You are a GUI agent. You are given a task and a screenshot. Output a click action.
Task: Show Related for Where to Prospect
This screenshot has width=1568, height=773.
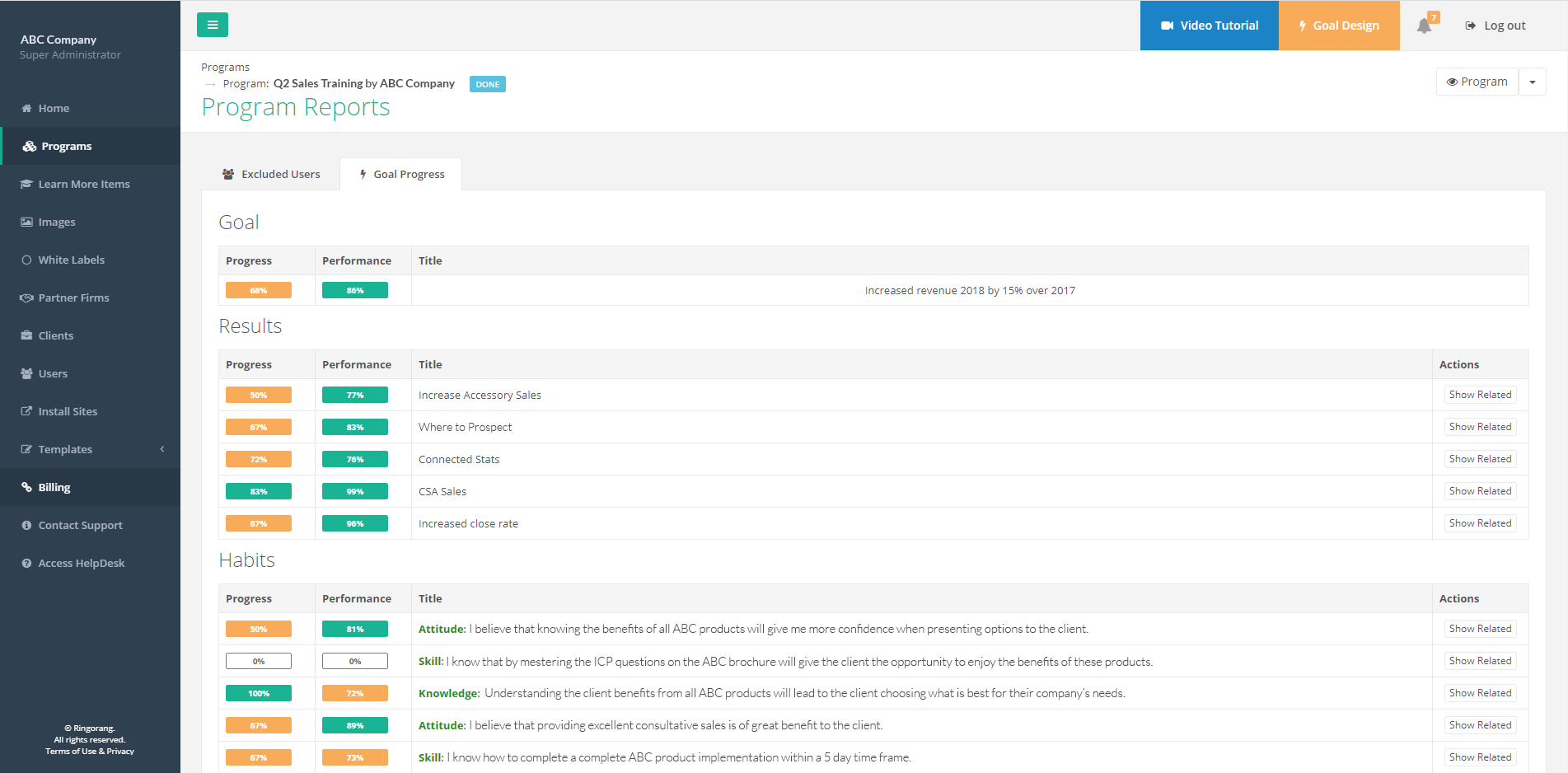pyautogui.click(x=1481, y=427)
